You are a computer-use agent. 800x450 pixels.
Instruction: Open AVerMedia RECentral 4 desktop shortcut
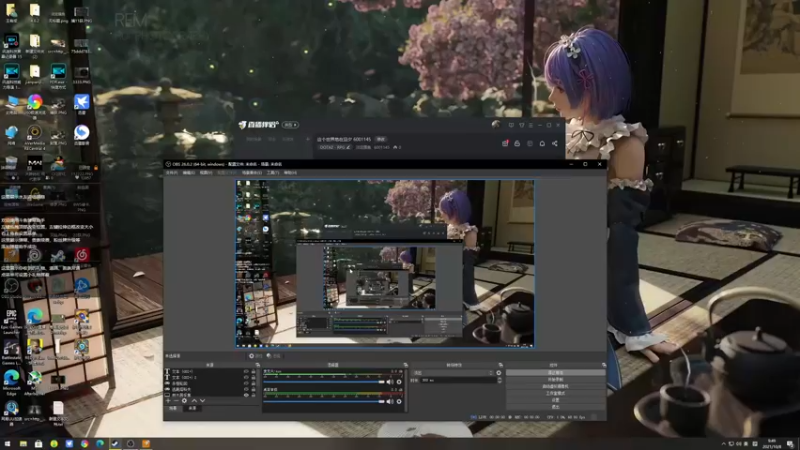coord(34,137)
